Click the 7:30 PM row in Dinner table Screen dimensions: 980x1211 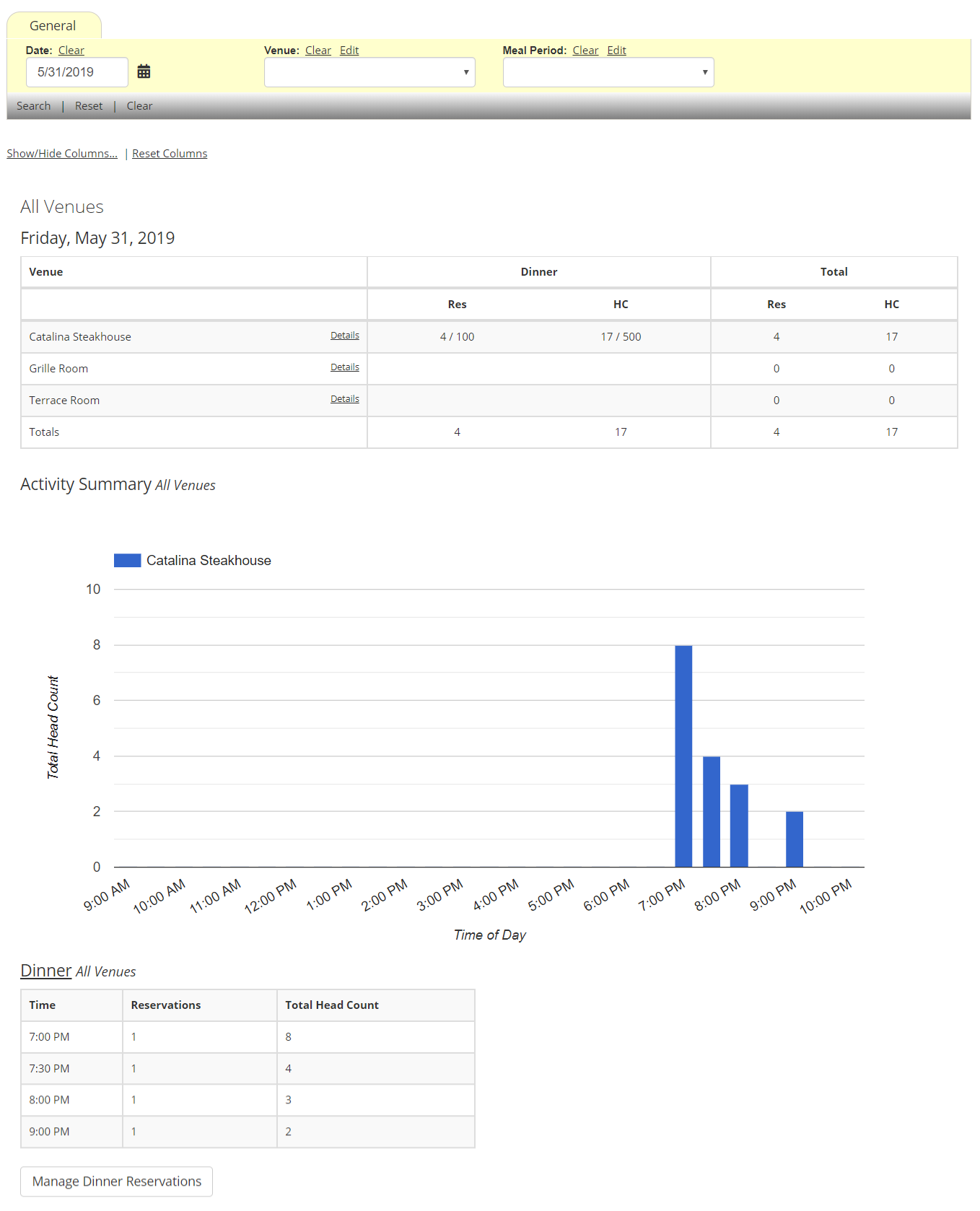(x=248, y=1069)
